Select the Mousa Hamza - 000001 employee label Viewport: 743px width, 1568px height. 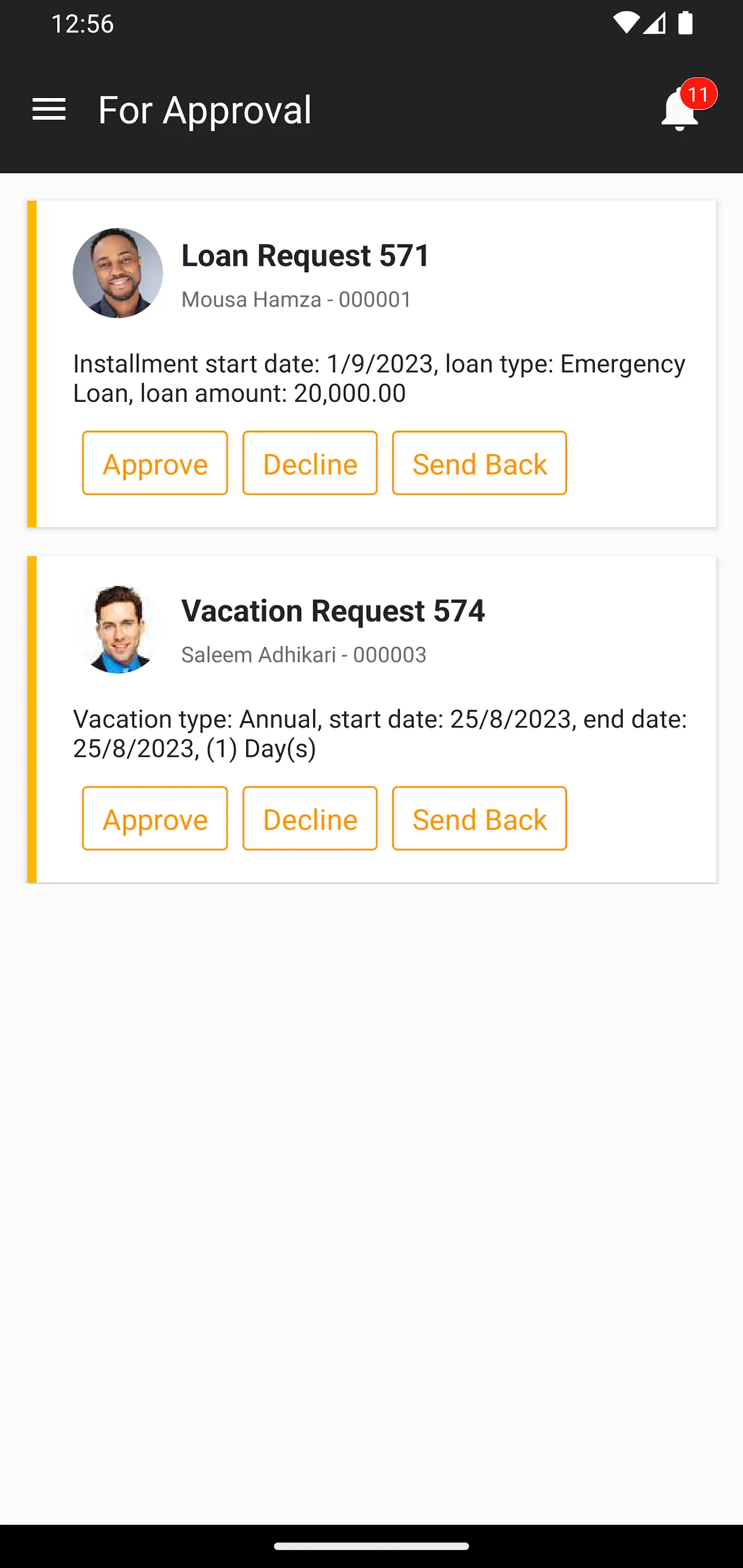[296, 299]
